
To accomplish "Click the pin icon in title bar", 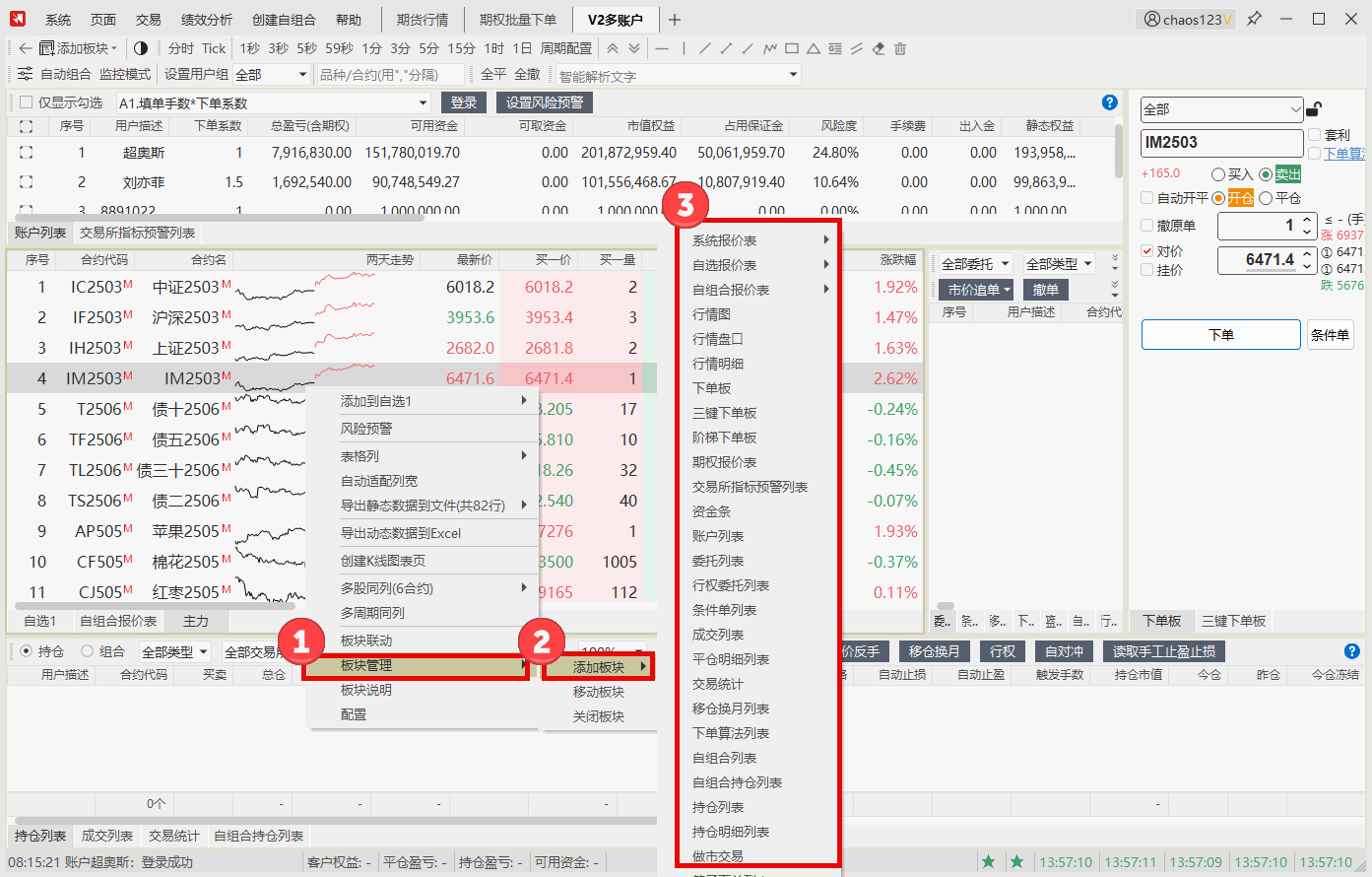I will coord(1254,19).
